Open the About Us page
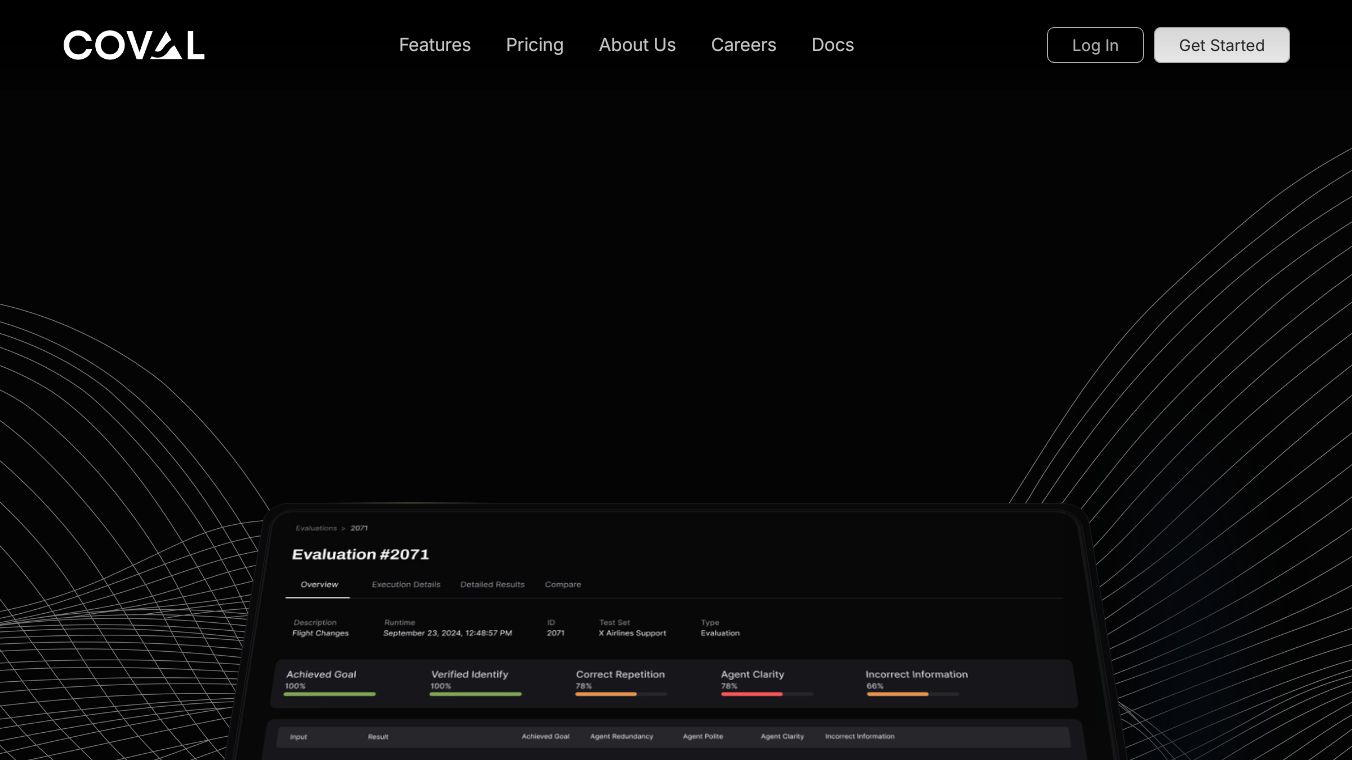The width and height of the screenshot is (1352, 760). point(637,45)
